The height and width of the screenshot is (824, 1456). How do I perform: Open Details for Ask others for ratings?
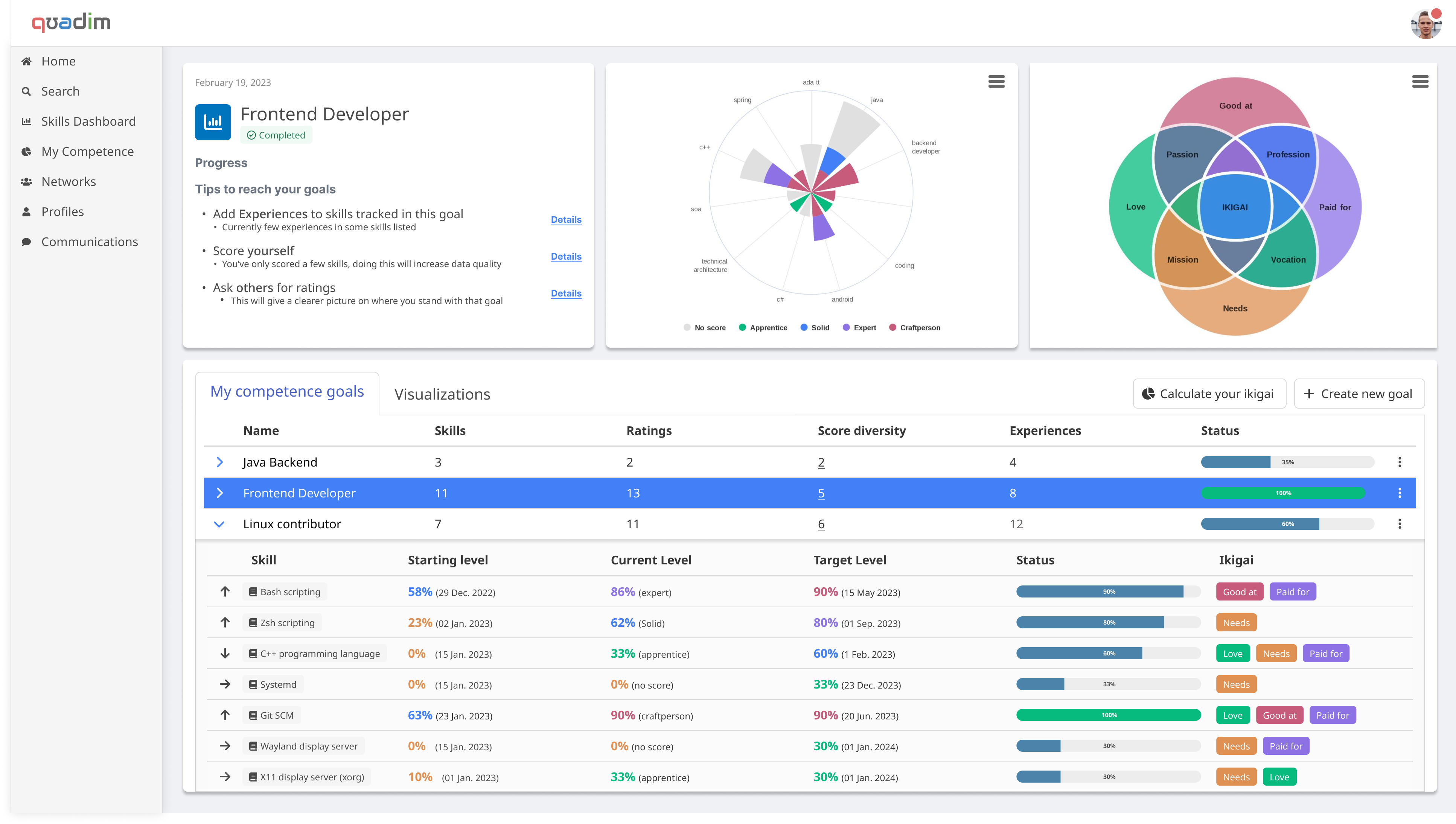click(566, 293)
